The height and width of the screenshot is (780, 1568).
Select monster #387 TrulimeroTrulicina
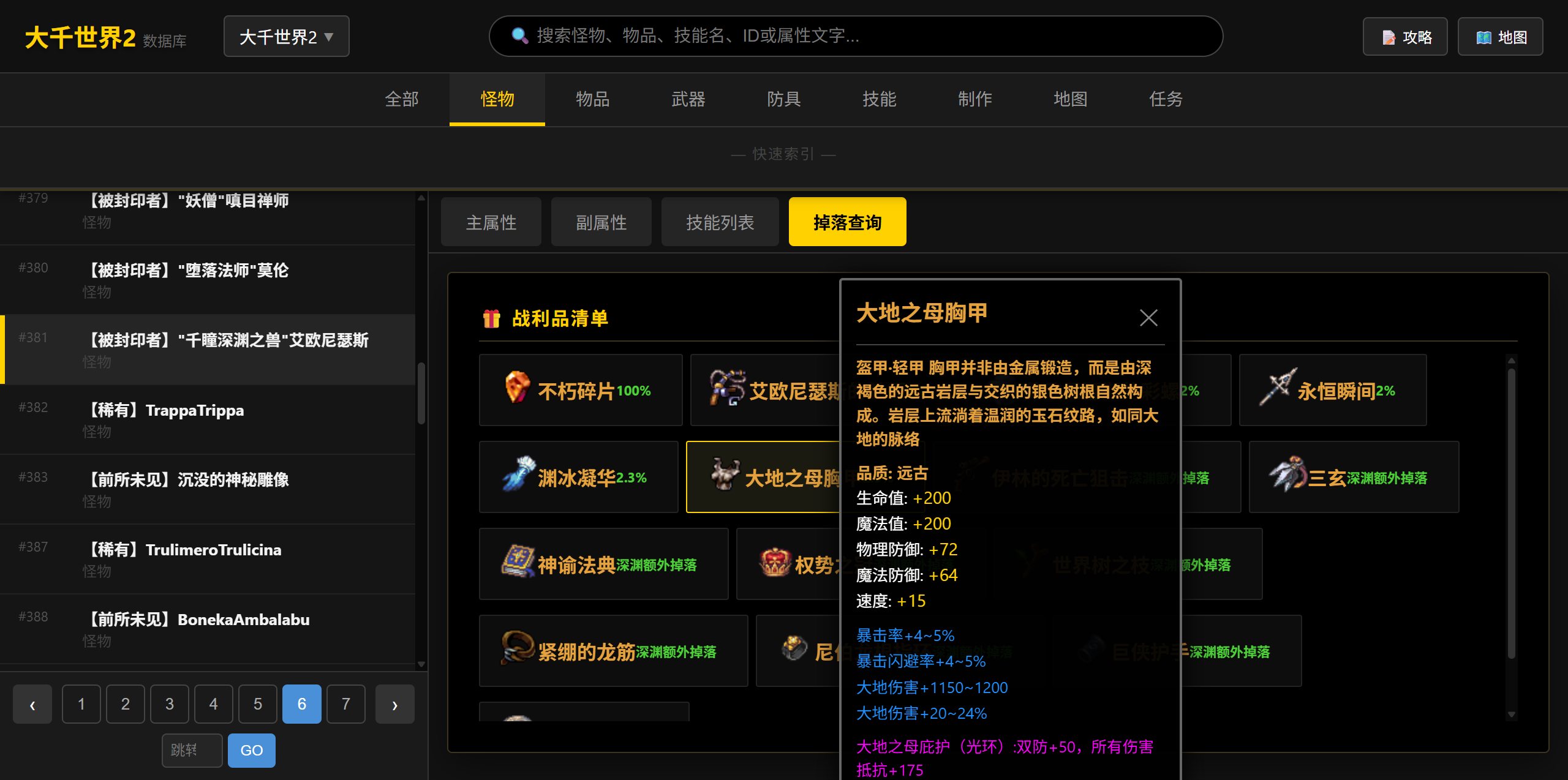point(208,559)
